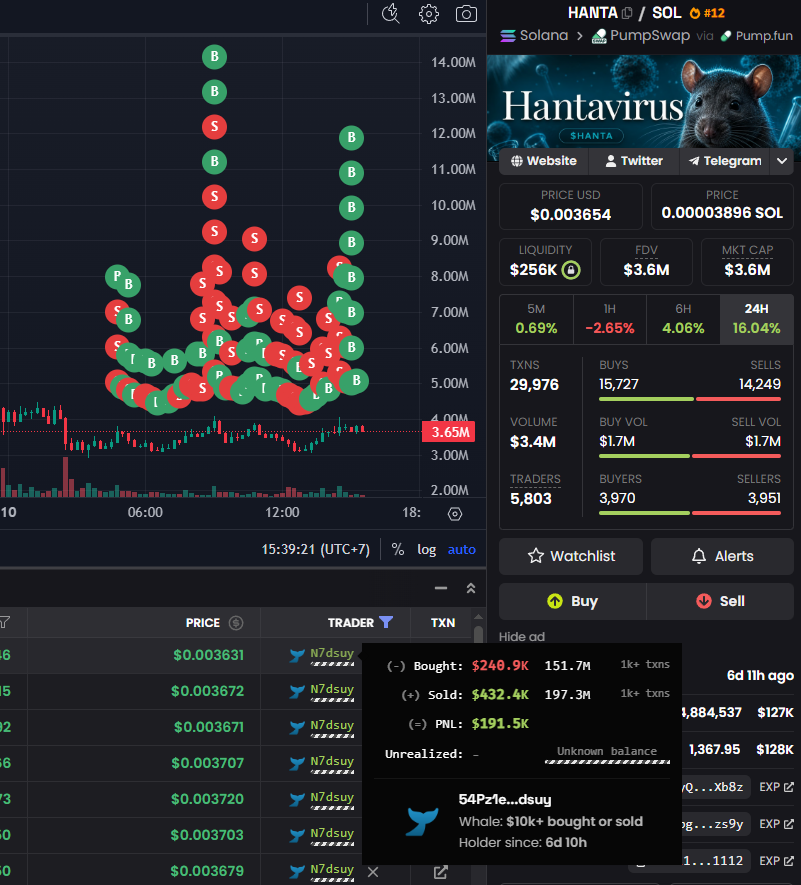Viewport: 801px width, 885px height.
Task: Expand the transactions panel double chevron
Action: point(471,588)
